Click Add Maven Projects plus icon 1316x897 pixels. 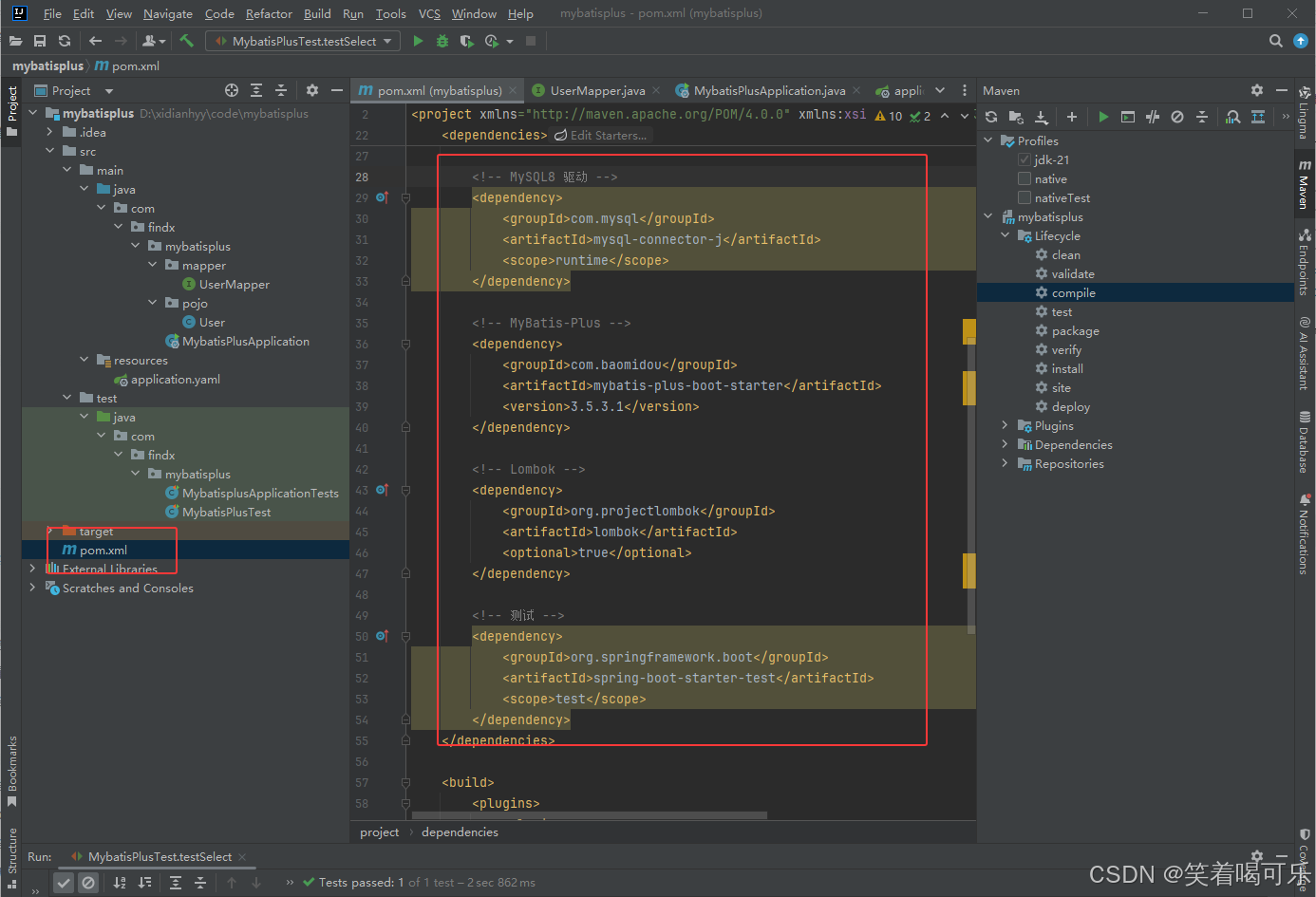tap(1072, 117)
